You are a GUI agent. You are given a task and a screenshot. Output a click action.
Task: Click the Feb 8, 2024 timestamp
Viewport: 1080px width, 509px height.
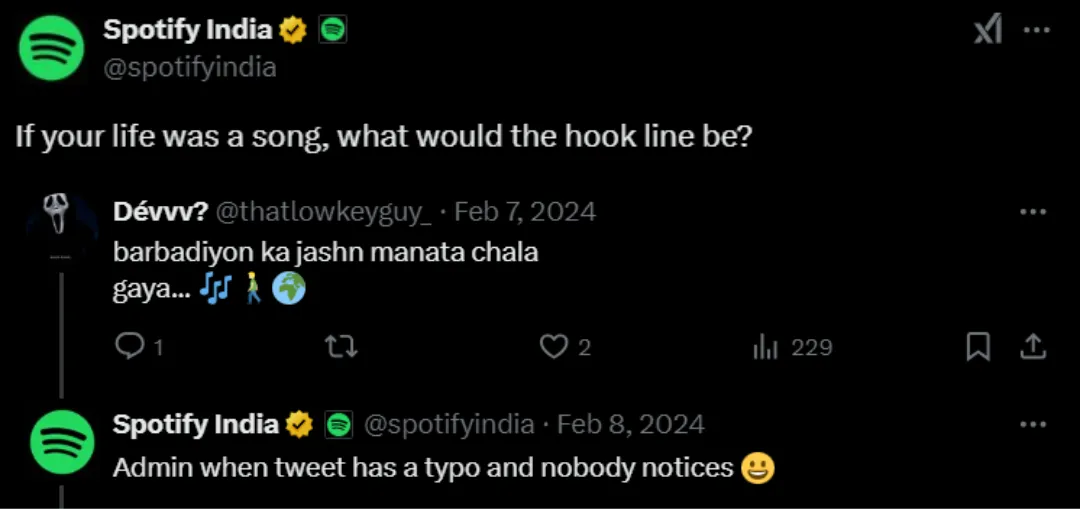click(x=630, y=424)
